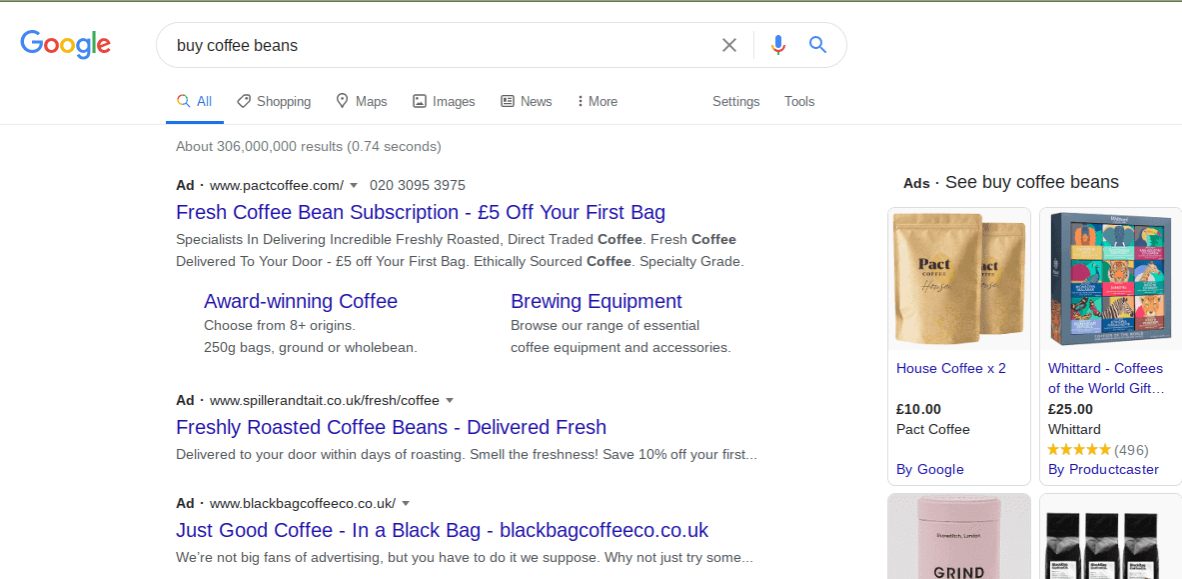The height and width of the screenshot is (579, 1182).
Task: Click Whittard gift box product image
Action: click(1110, 278)
